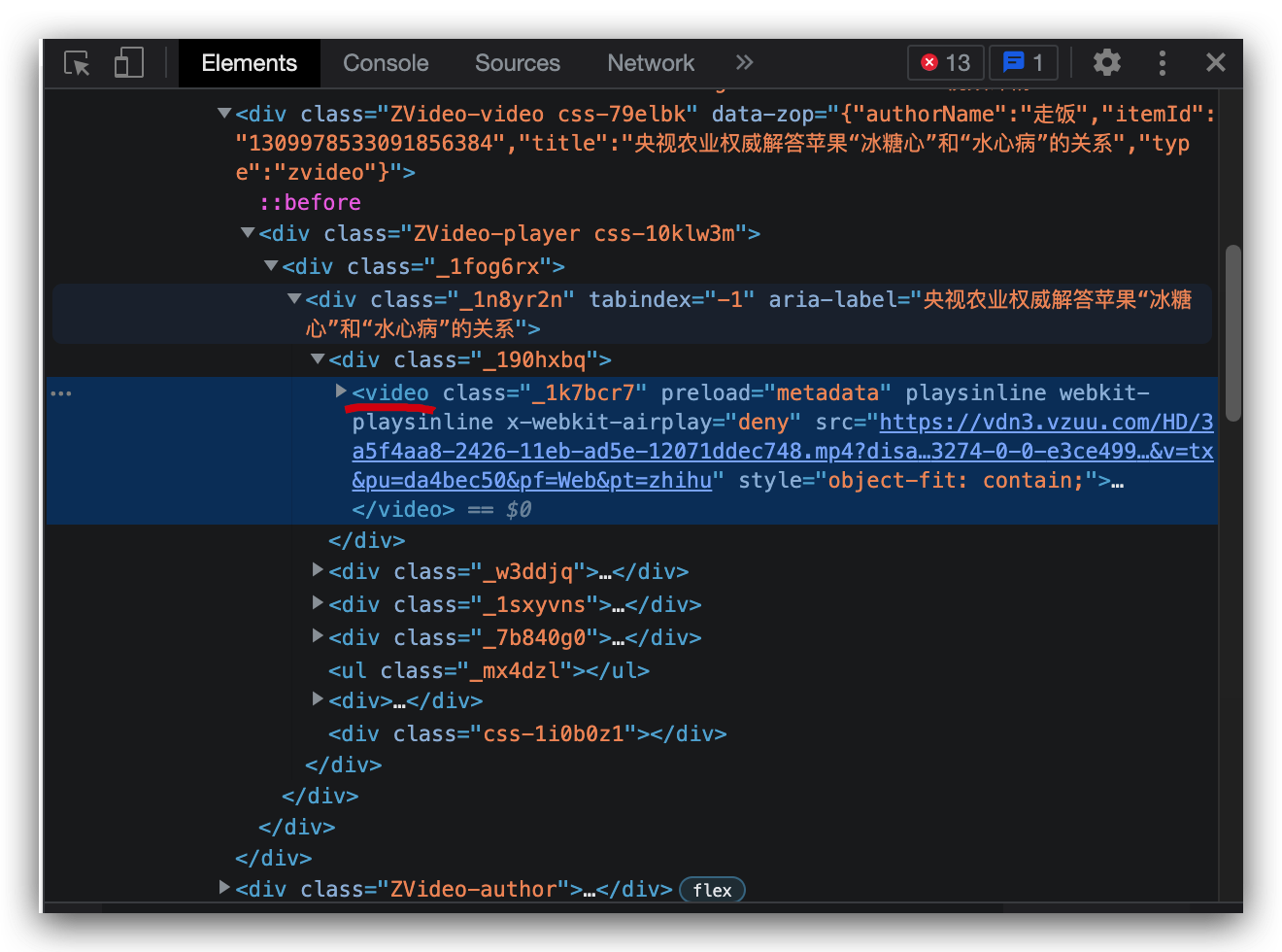Open the 13 errors counter
Screen dimensions: 1282x952
point(945,63)
